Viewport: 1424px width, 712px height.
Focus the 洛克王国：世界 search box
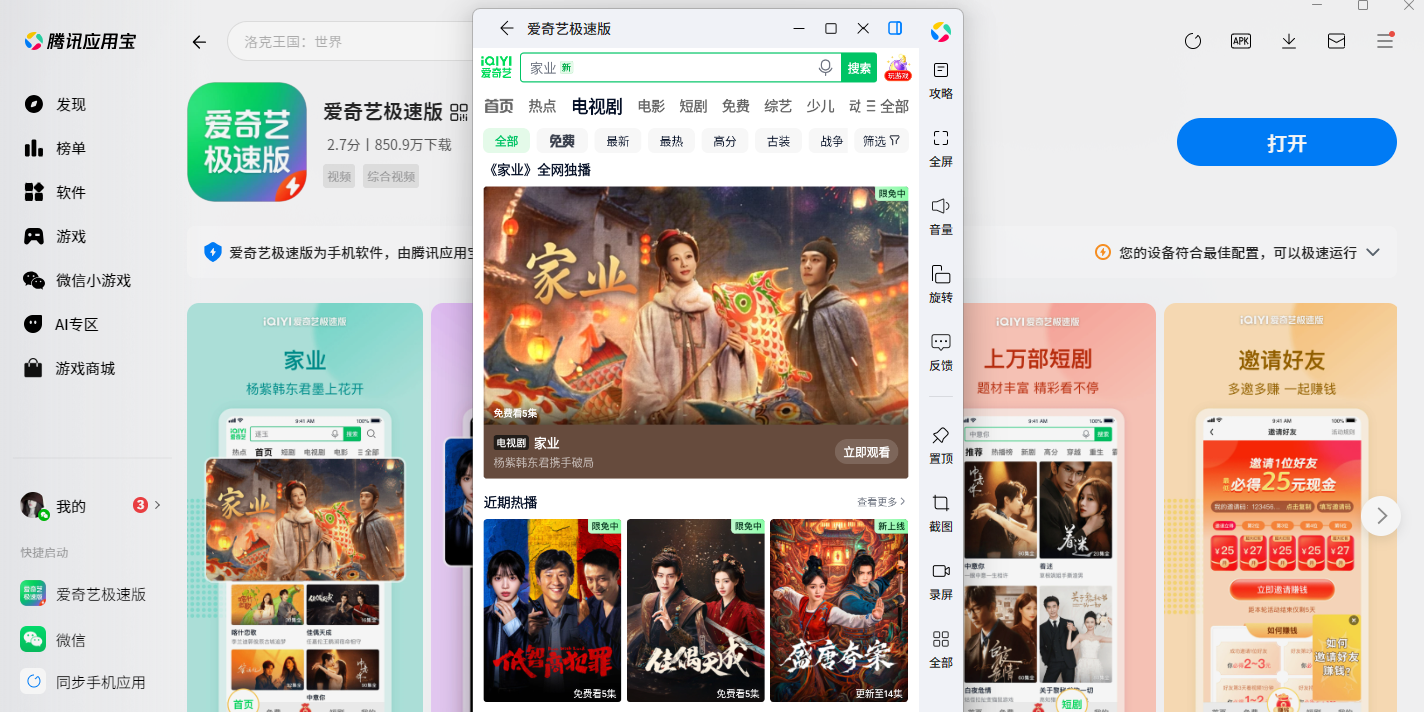(x=350, y=42)
